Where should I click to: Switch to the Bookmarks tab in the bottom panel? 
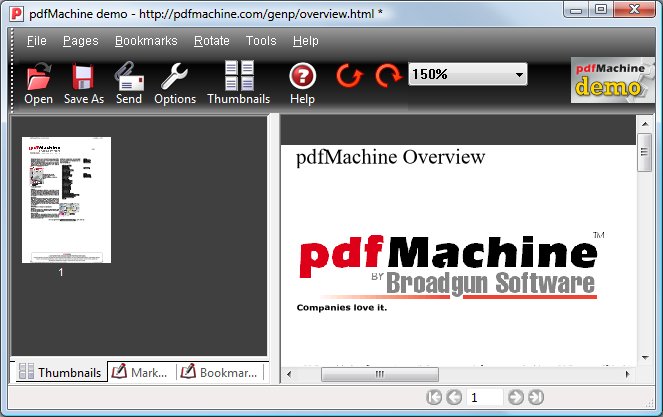point(220,373)
